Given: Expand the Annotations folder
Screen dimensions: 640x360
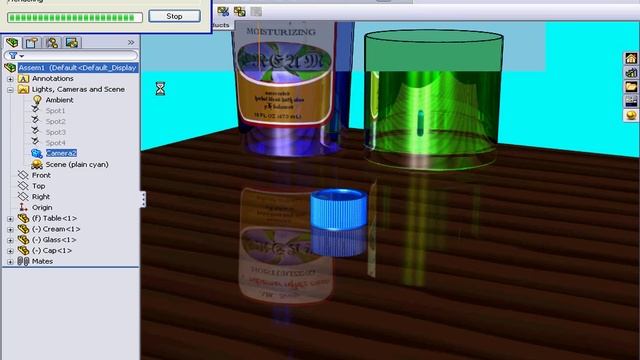Looking at the screenshot, I should point(10,79).
